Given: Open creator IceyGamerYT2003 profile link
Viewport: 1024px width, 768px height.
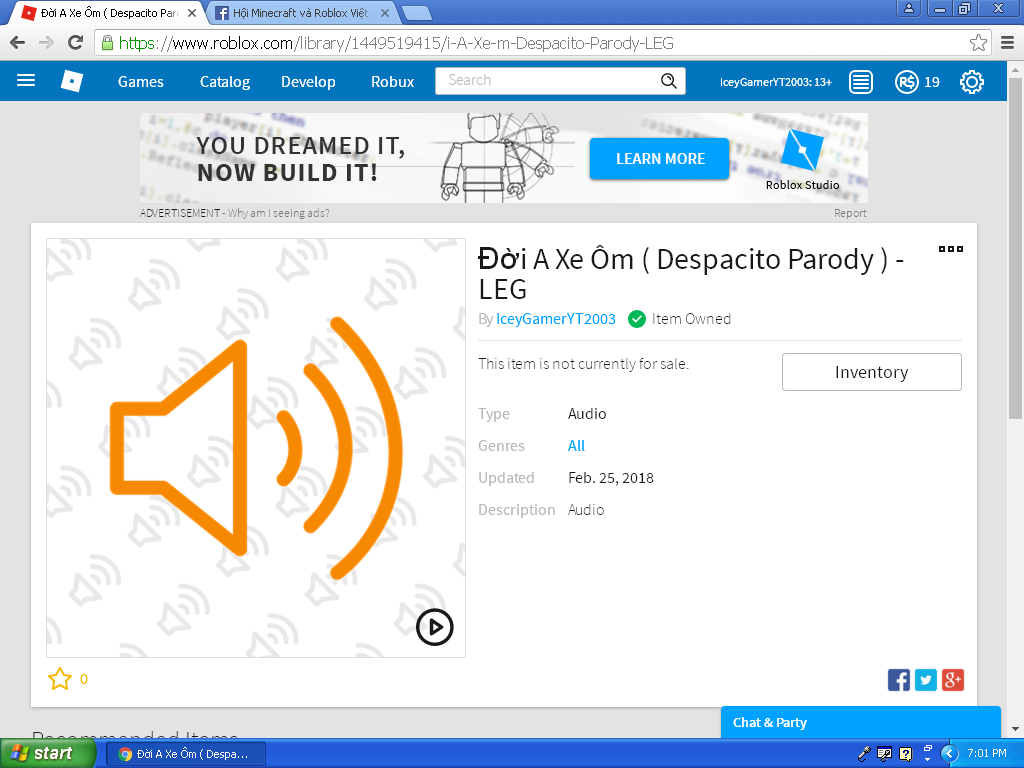Looking at the screenshot, I should point(556,319).
